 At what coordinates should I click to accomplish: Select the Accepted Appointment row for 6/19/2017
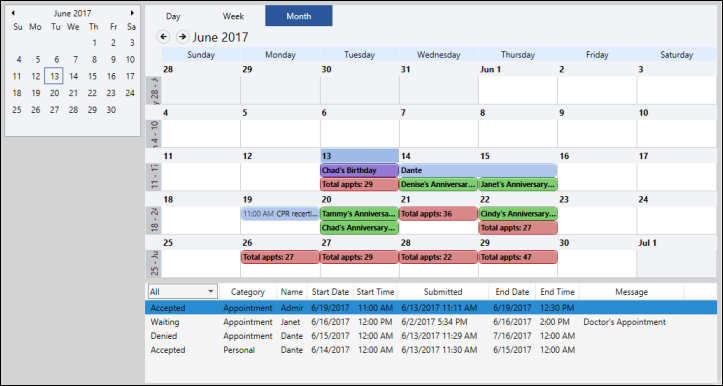tap(431, 308)
